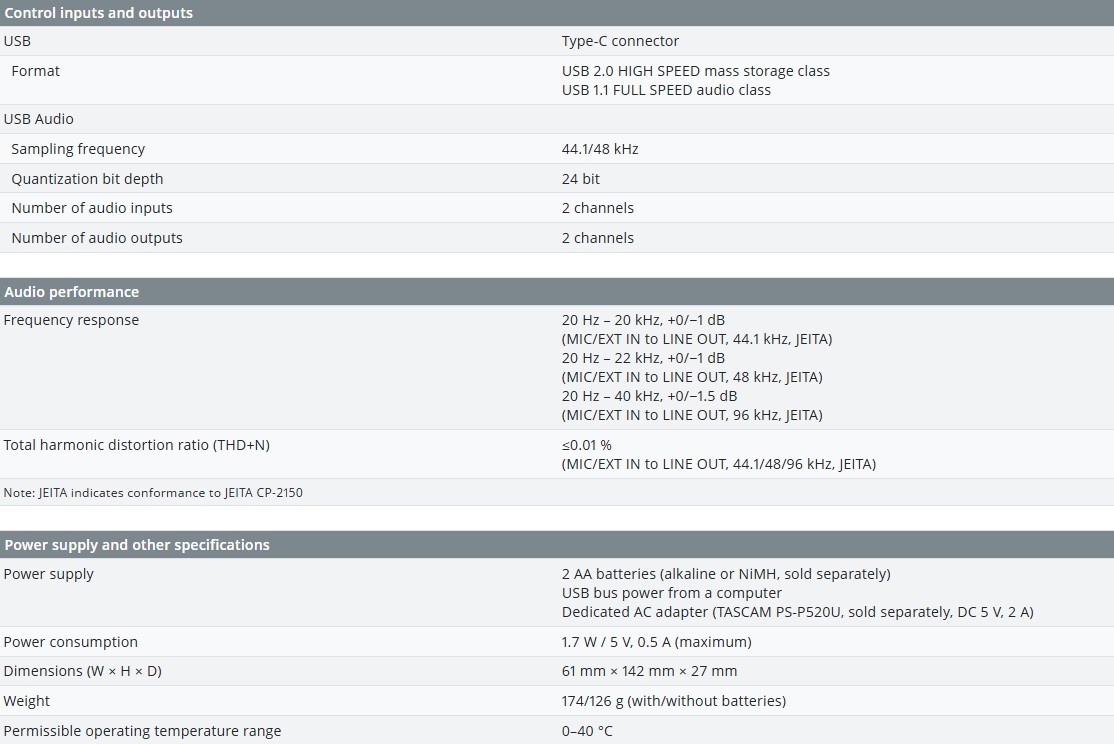Select the "0–40 °C" temperature value
Image resolution: width=1114 pixels, height=744 pixels.
click(588, 731)
